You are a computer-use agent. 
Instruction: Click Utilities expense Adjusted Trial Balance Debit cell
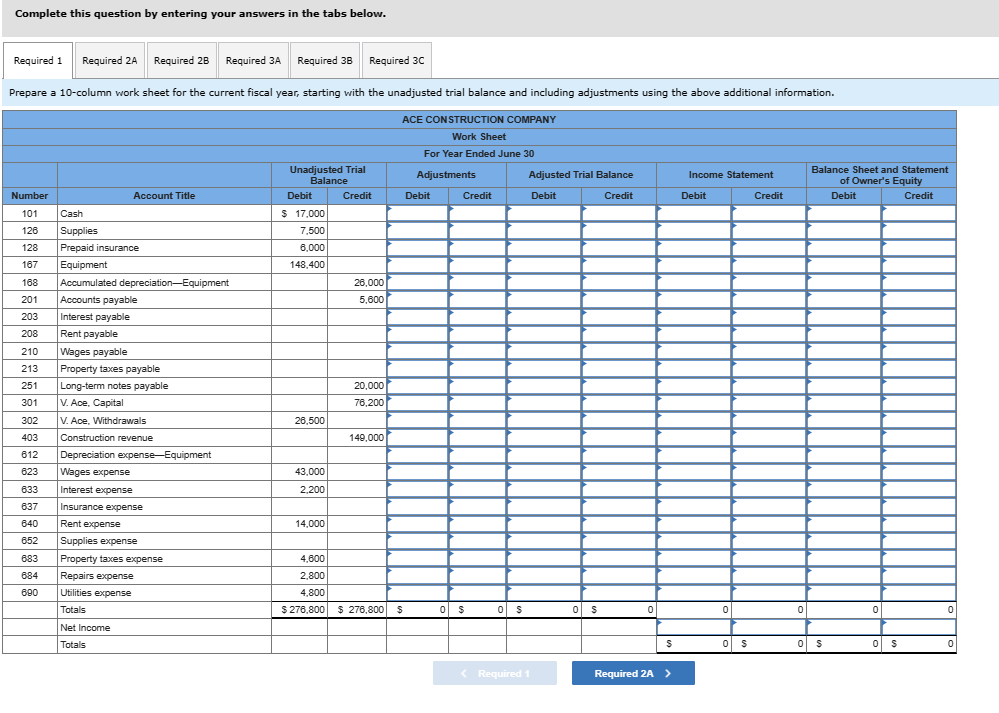pos(544,593)
